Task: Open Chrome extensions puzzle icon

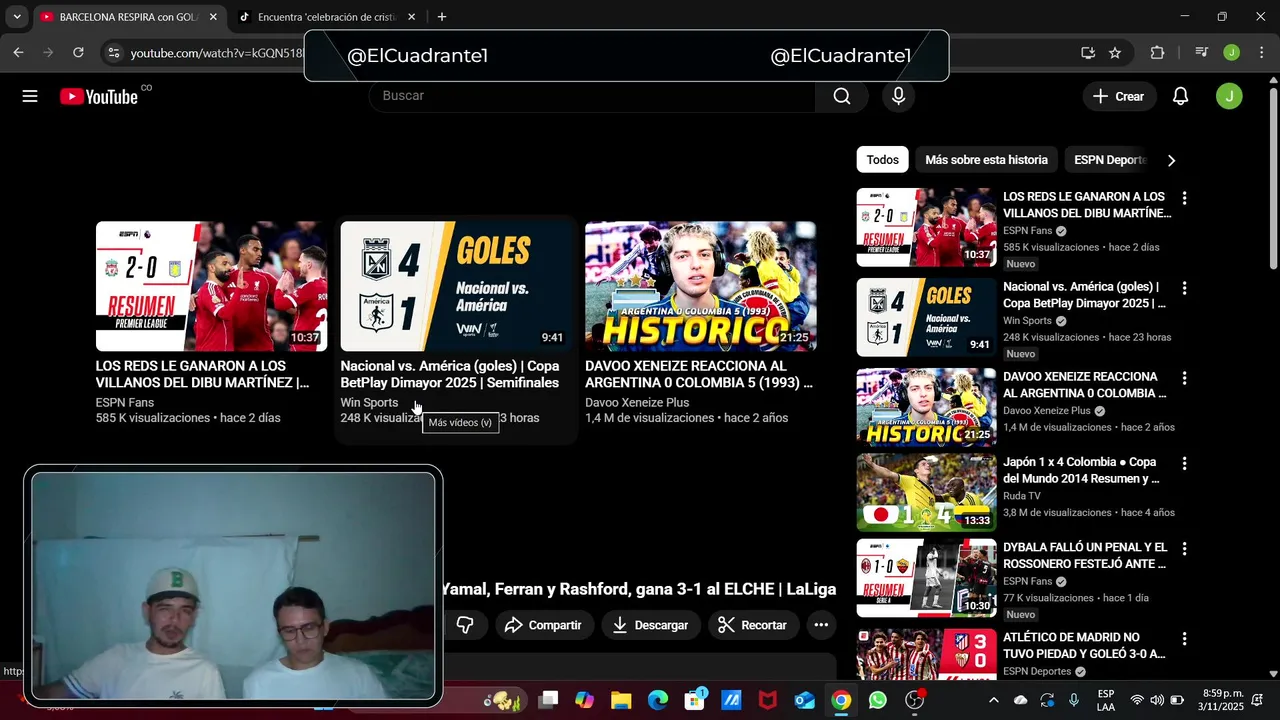Action: 1157,53
